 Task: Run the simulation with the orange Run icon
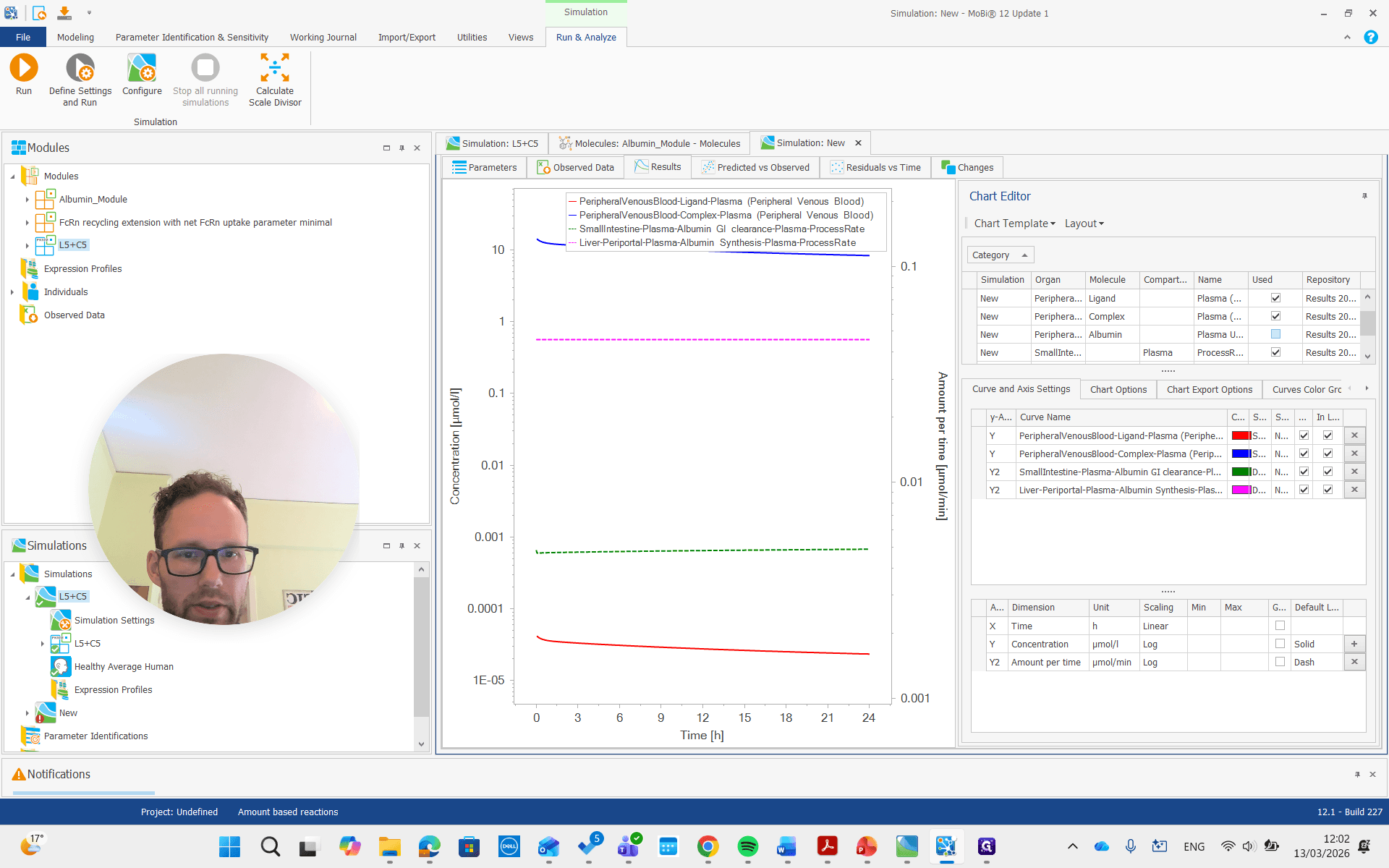point(24,68)
